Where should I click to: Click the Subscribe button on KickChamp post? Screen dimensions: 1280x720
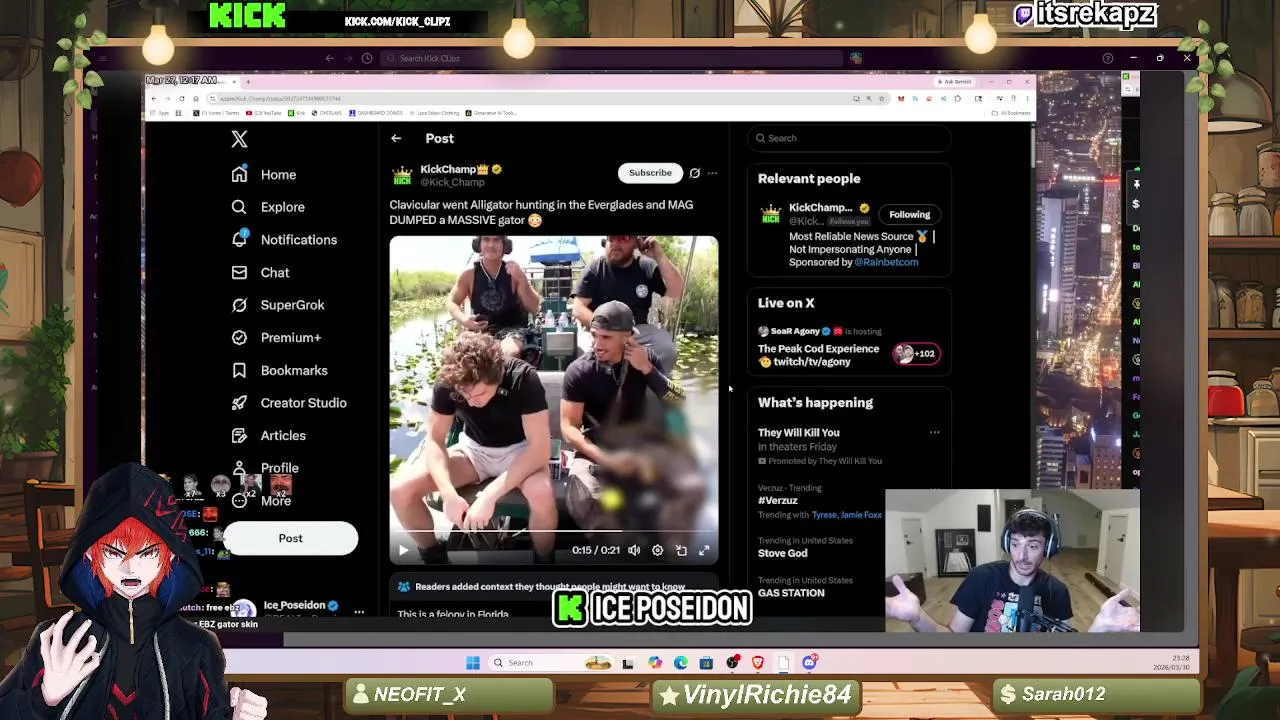click(650, 173)
